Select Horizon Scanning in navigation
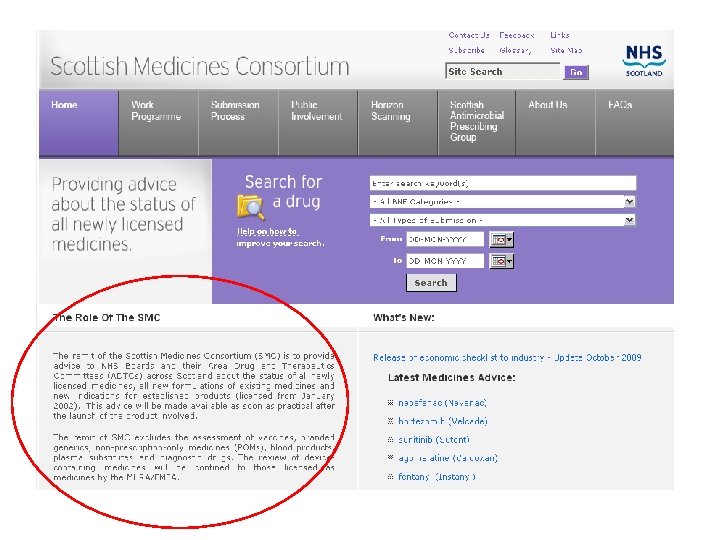The image size is (720, 540). pos(398,123)
